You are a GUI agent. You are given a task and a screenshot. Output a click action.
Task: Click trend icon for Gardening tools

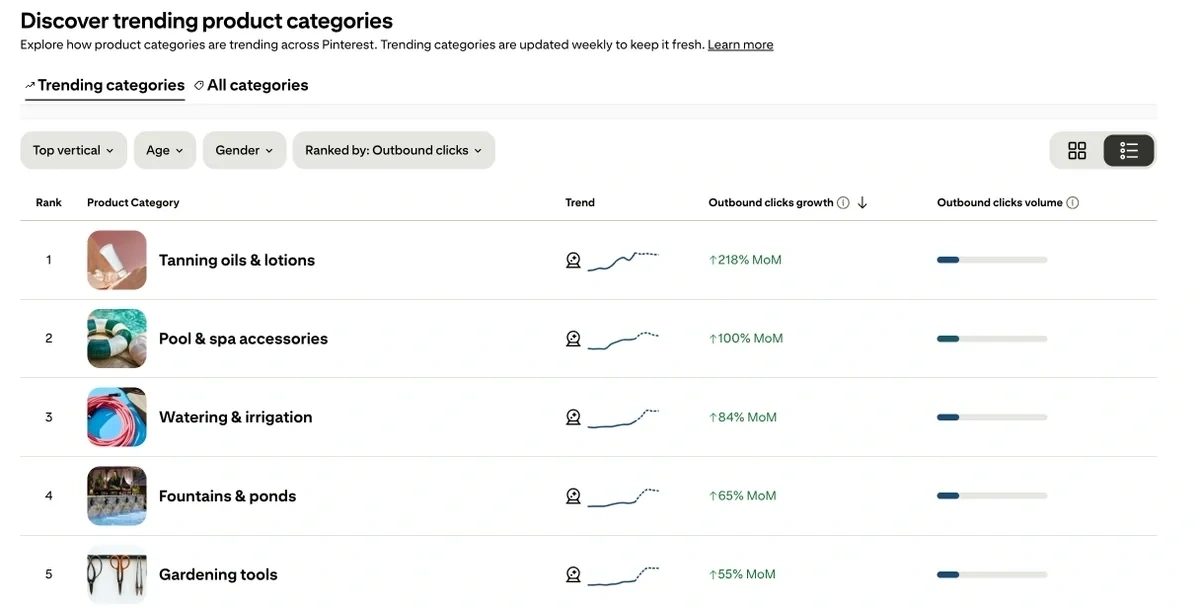click(x=573, y=575)
